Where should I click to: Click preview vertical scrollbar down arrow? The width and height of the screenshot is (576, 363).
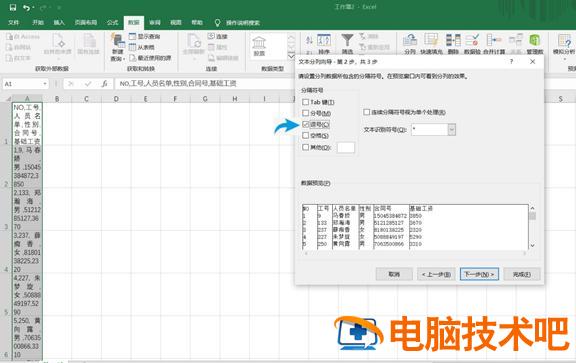(x=532, y=245)
